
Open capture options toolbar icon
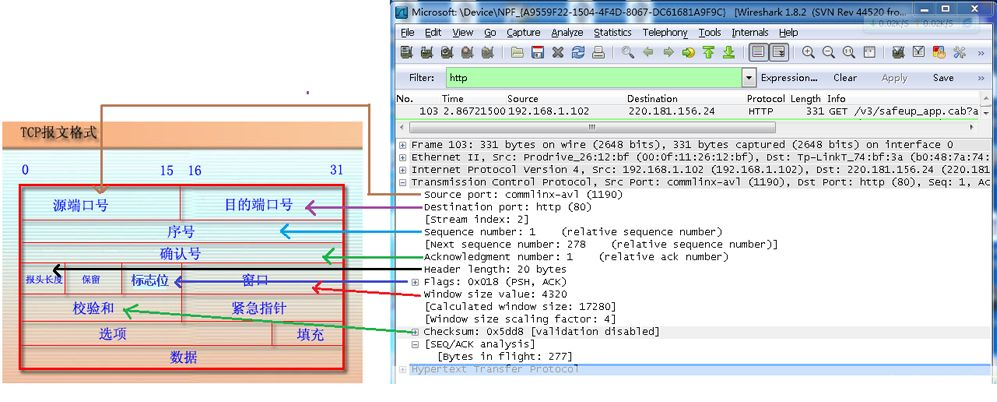click(x=427, y=53)
